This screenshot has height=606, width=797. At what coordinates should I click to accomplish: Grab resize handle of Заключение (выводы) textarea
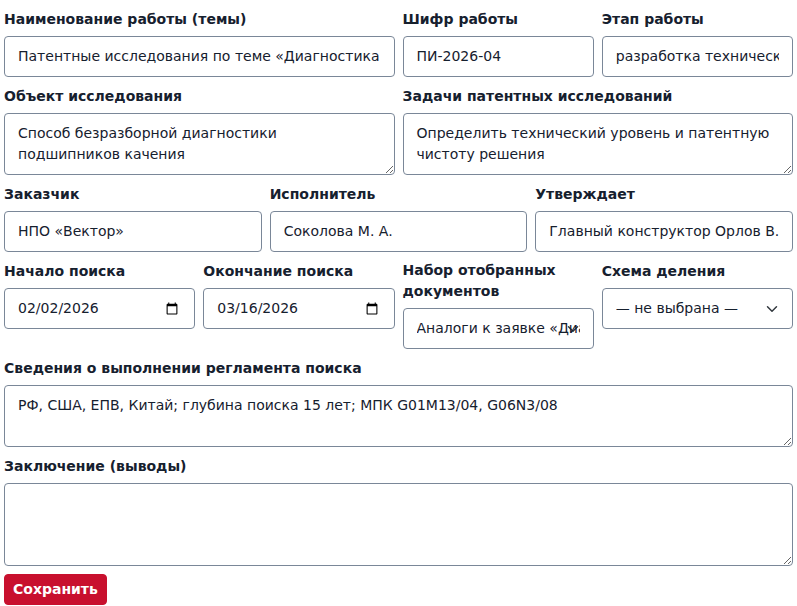(787, 560)
